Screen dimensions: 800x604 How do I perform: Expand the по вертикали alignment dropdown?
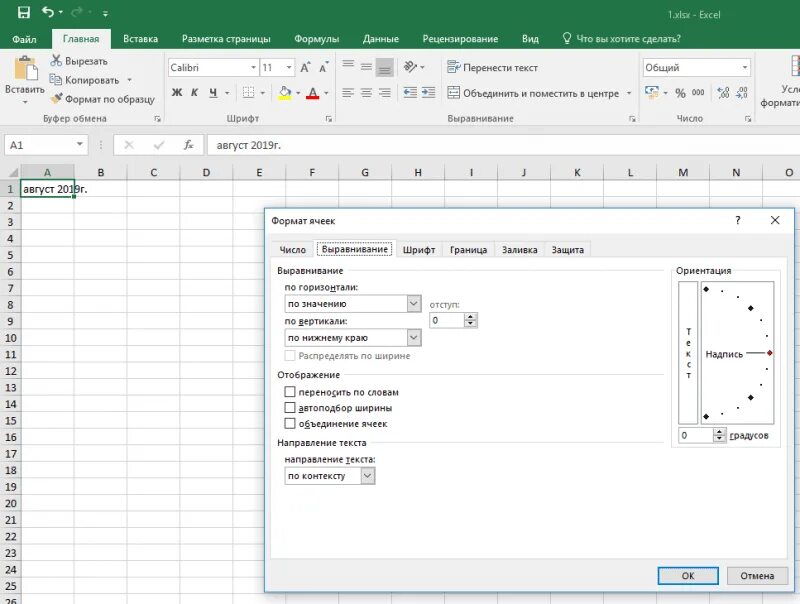coord(414,338)
